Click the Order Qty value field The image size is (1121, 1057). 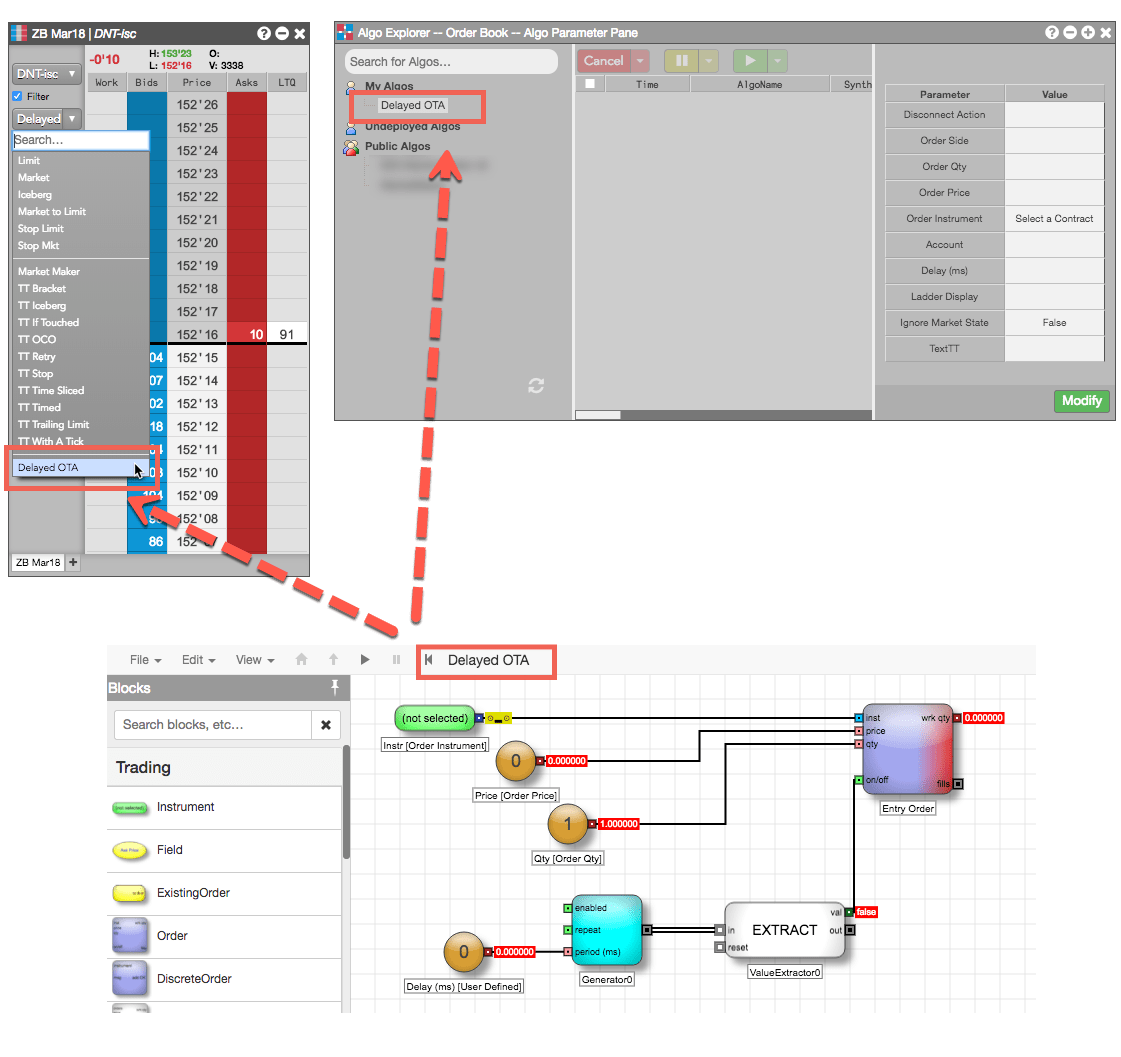1054,167
